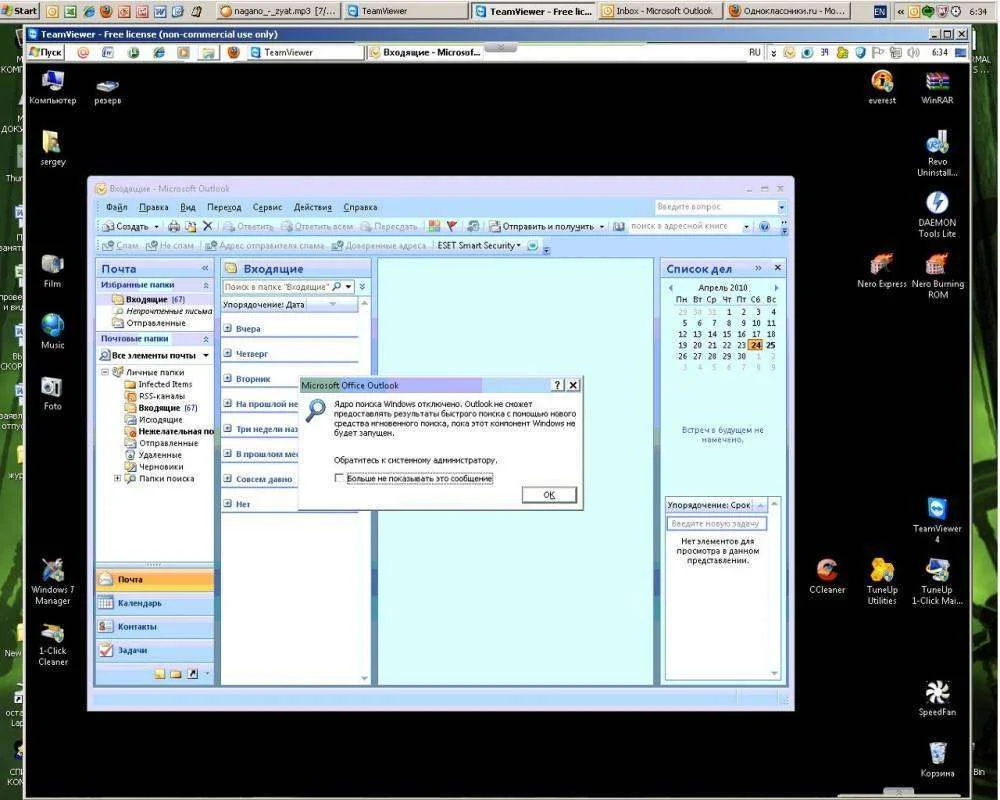Open the Справка menu
The image size is (1000, 800).
(360, 207)
